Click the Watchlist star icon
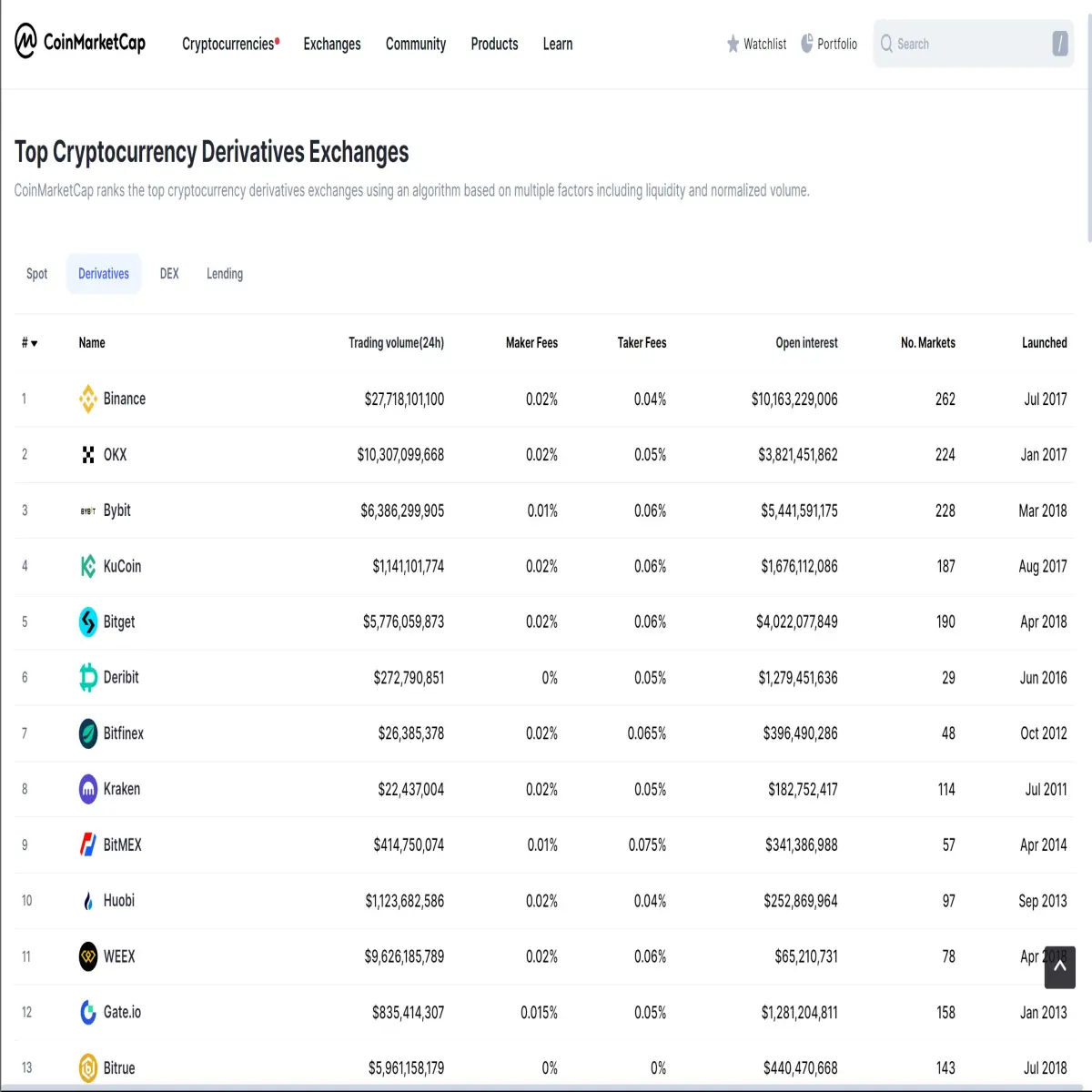This screenshot has height=1092, width=1092. 733,44
